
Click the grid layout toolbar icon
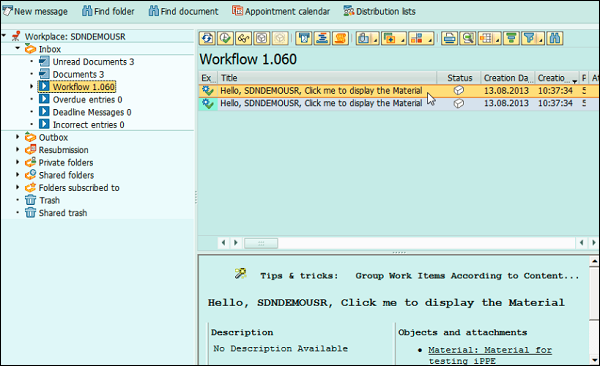(x=486, y=38)
